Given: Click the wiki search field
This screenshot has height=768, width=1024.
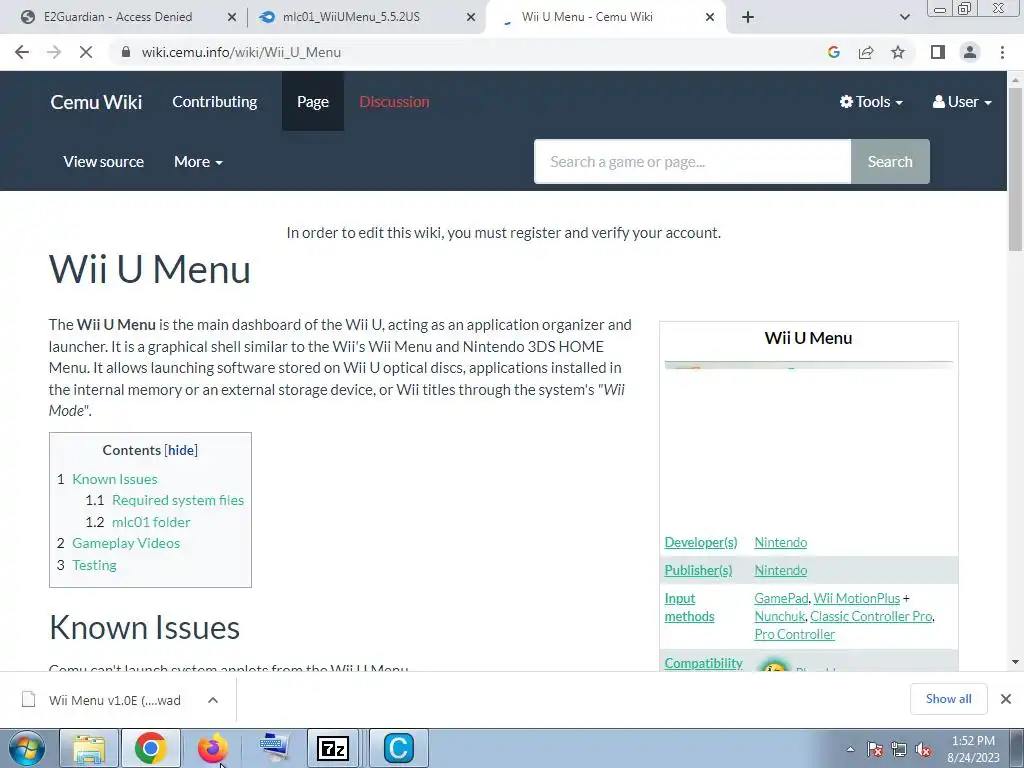Looking at the screenshot, I should (x=692, y=161).
